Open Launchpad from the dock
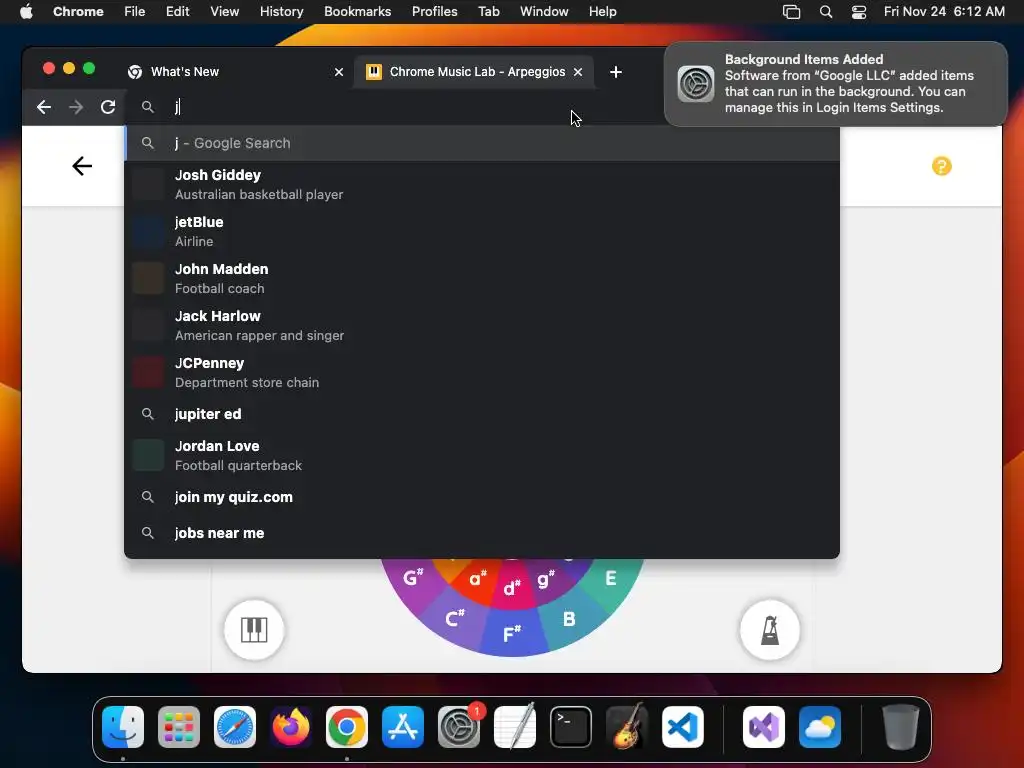Viewport: 1024px width, 768px height. [179, 727]
